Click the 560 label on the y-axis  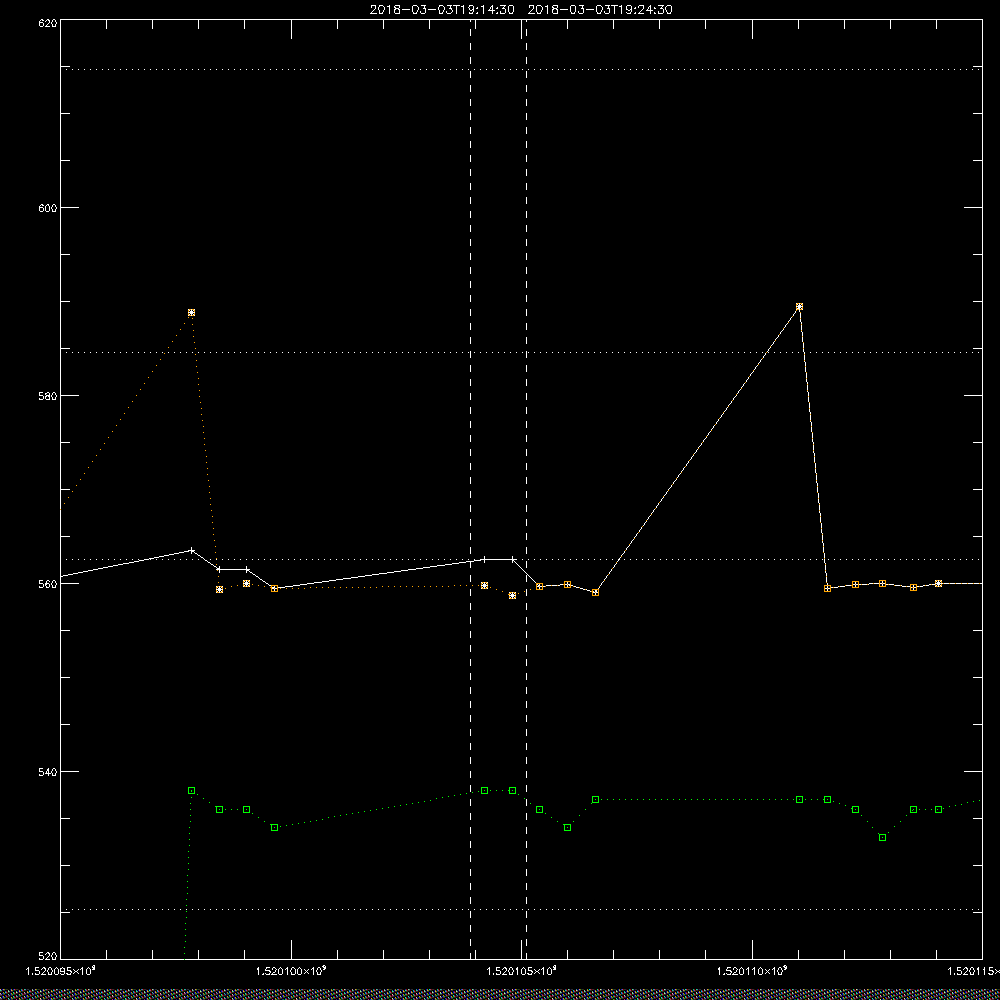click(x=48, y=584)
